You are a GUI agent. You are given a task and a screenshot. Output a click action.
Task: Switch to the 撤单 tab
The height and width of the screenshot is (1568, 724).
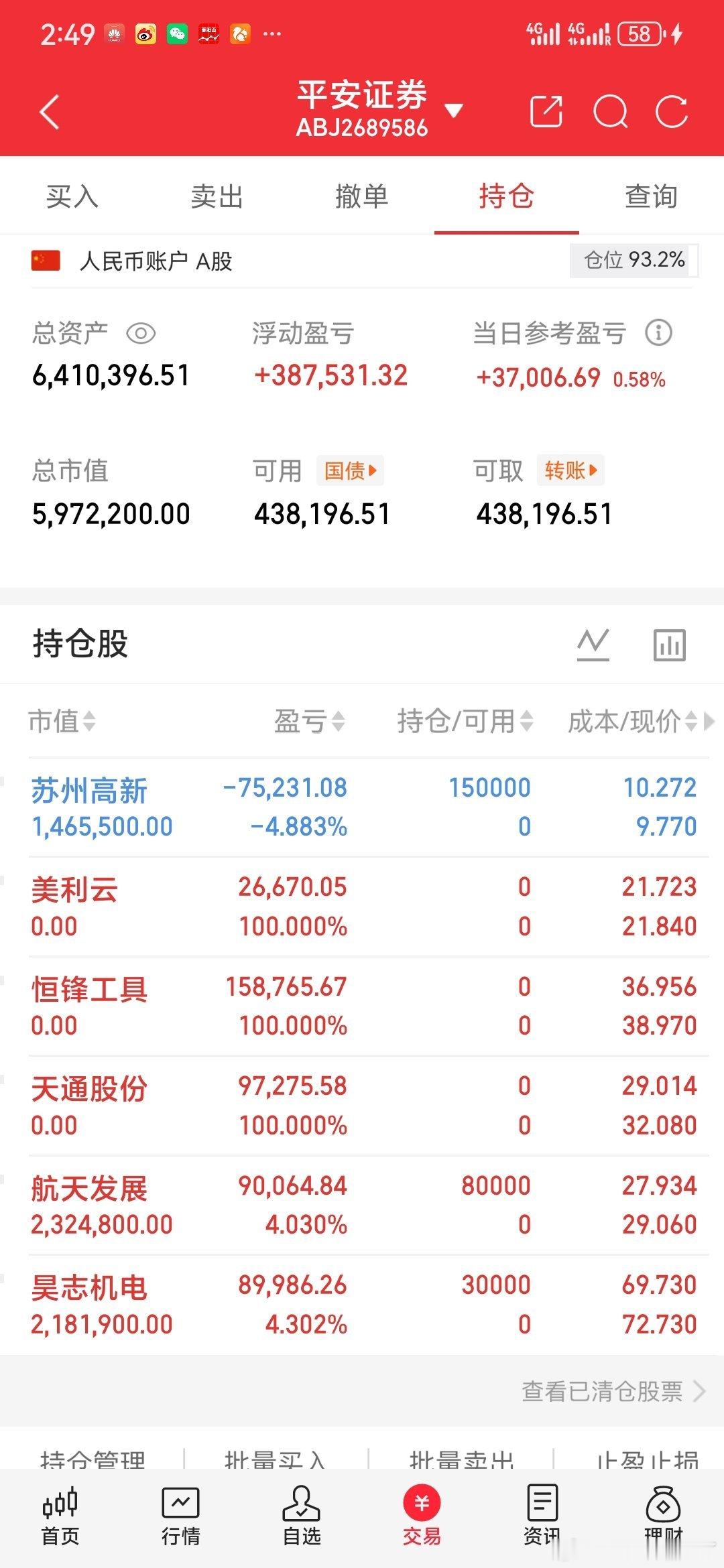[x=362, y=196]
